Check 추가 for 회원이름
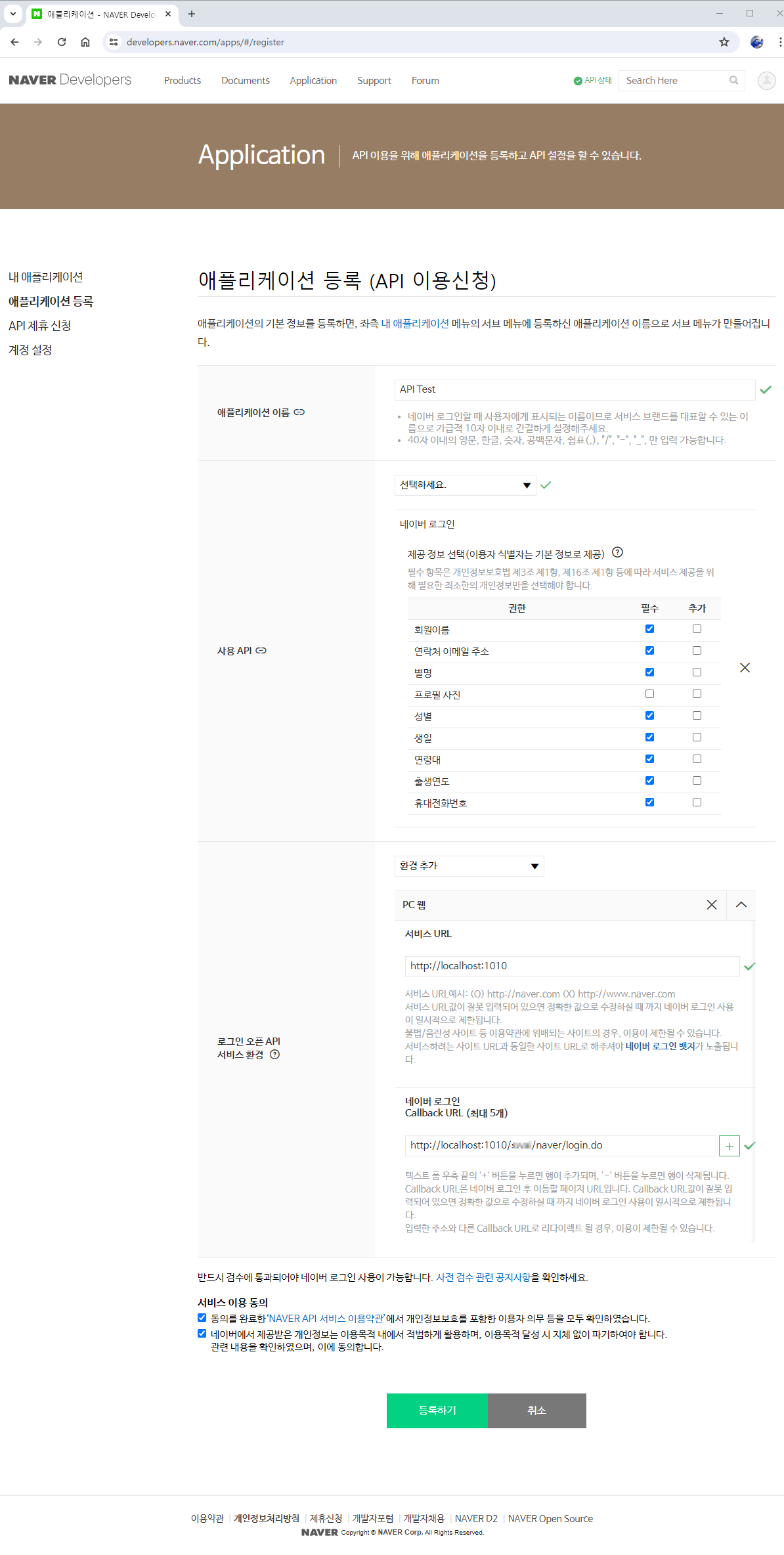784x1555 pixels. [x=697, y=629]
